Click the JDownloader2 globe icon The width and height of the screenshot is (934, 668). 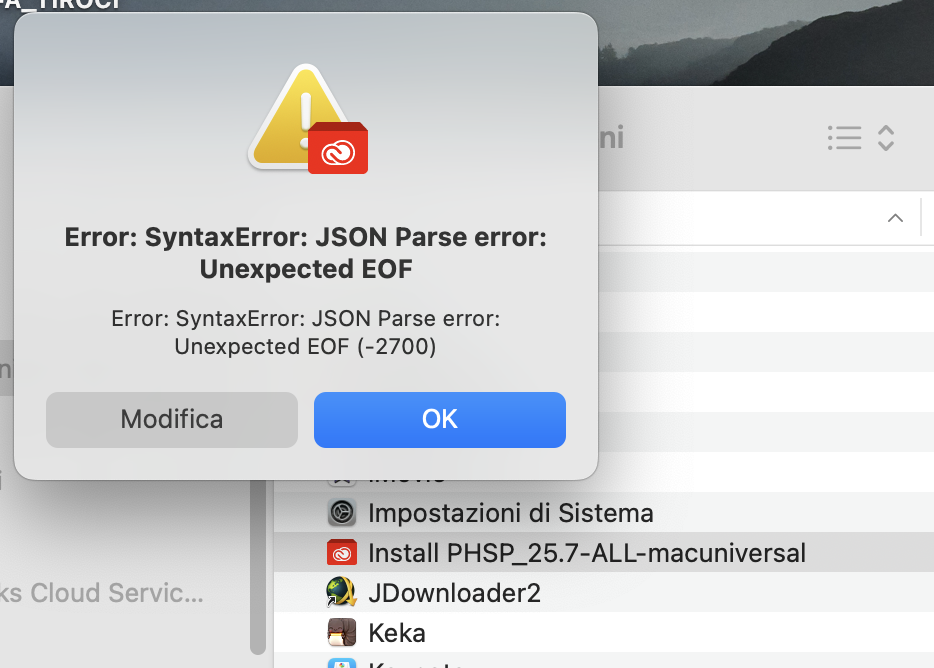341,592
